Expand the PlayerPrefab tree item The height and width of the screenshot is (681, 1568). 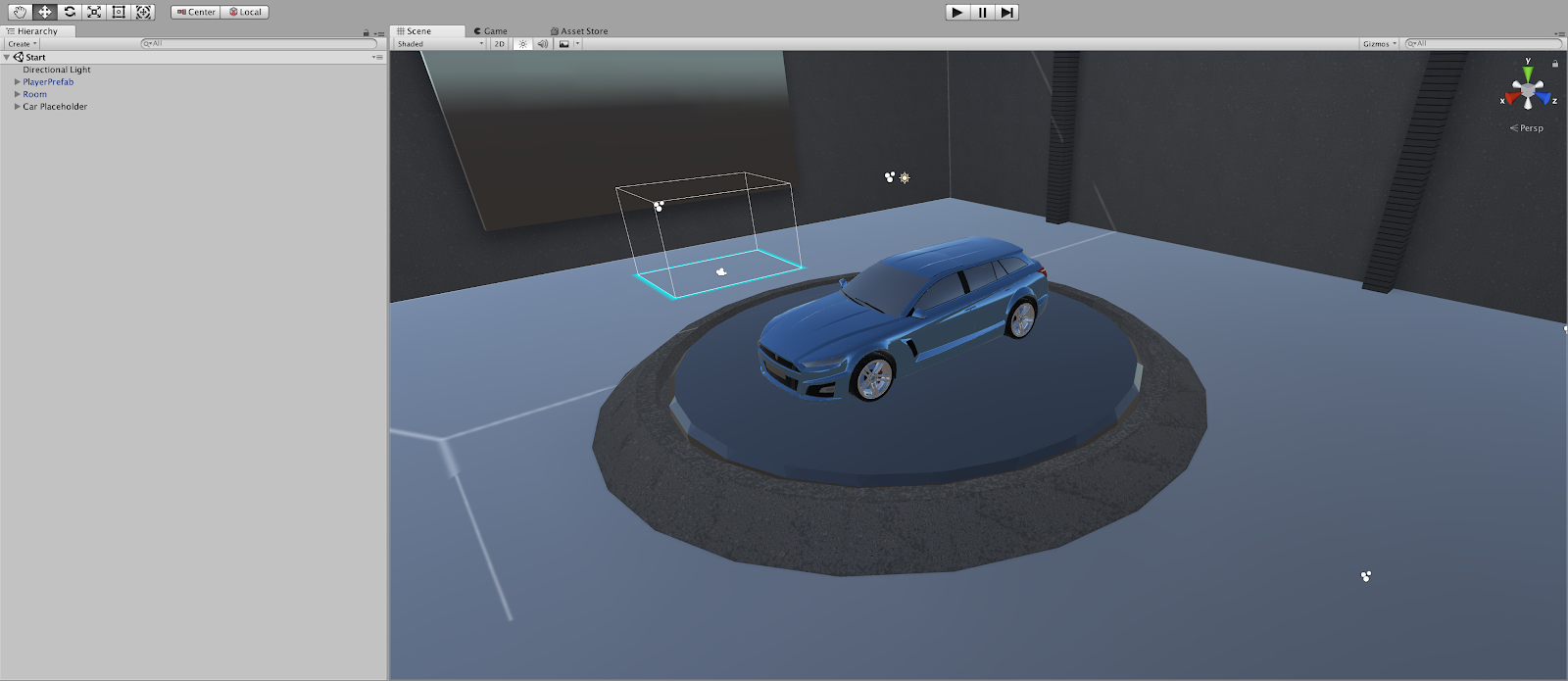point(17,82)
